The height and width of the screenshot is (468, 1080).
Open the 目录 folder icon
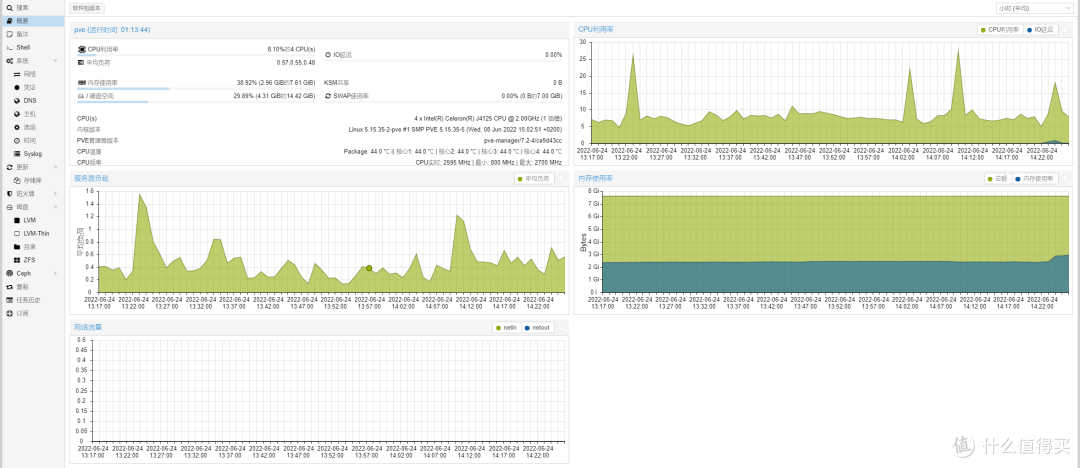pyautogui.click(x=17, y=247)
